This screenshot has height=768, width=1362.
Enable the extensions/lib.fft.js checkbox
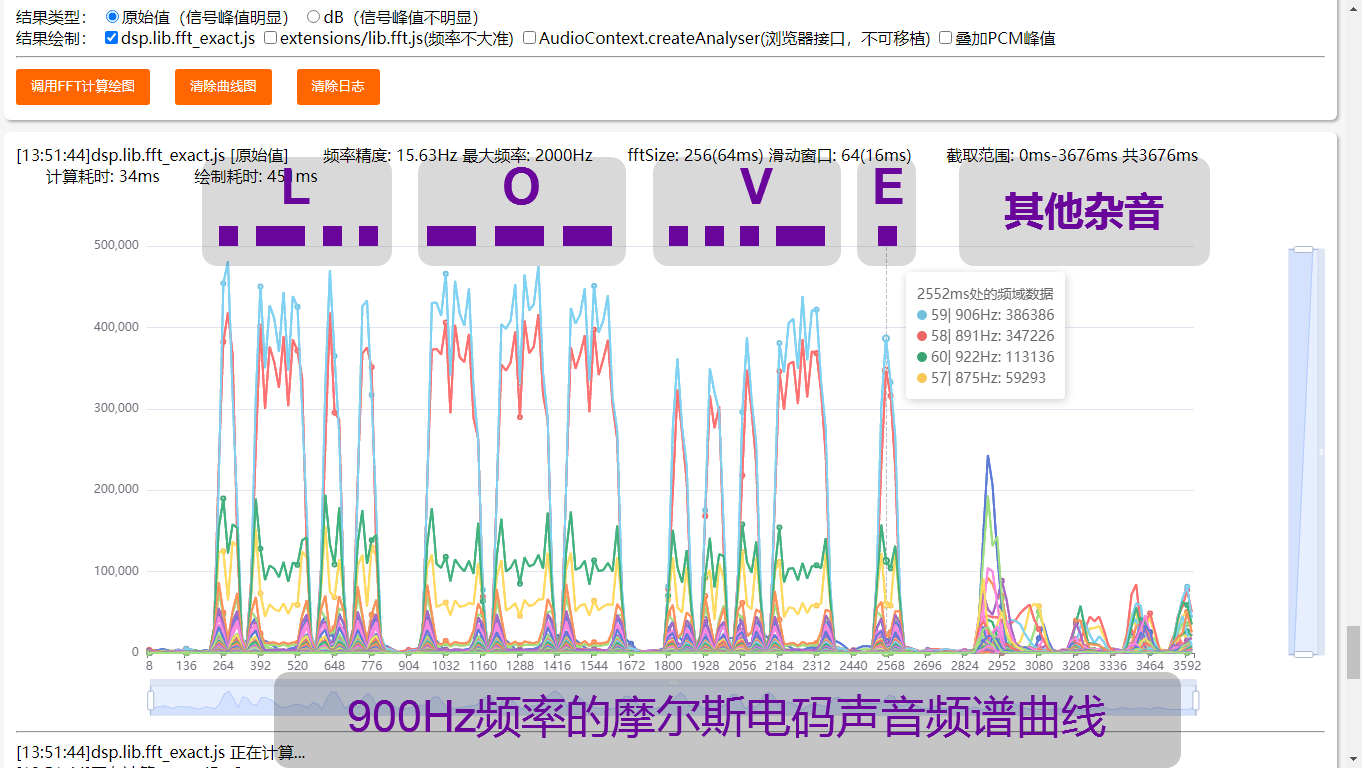pyautogui.click(x=270, y=38)
